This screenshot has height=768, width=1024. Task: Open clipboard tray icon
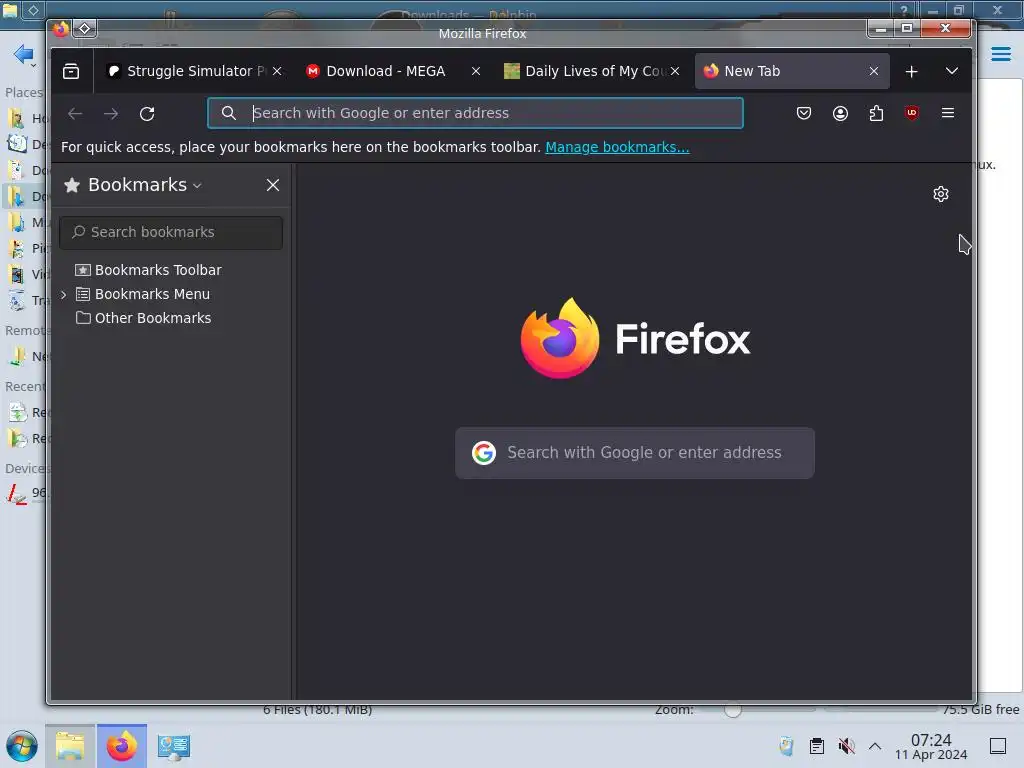coord(816,746)
